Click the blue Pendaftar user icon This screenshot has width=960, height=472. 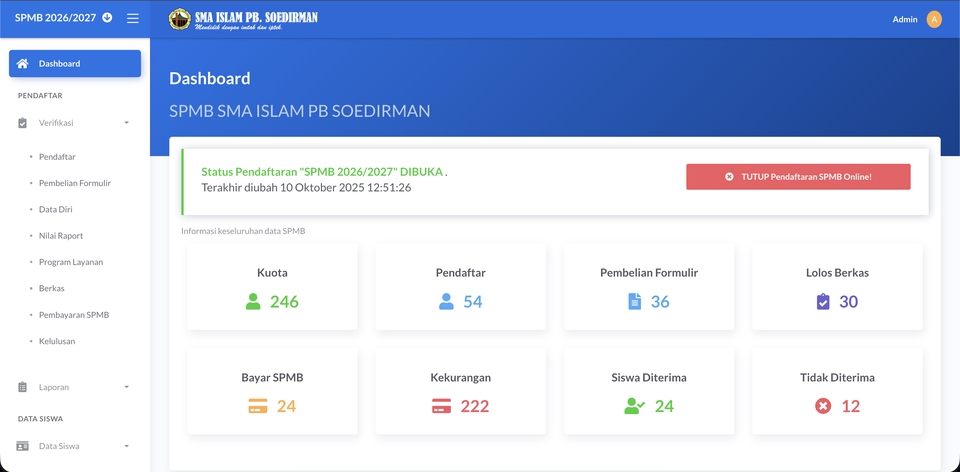tap(446, 302)
